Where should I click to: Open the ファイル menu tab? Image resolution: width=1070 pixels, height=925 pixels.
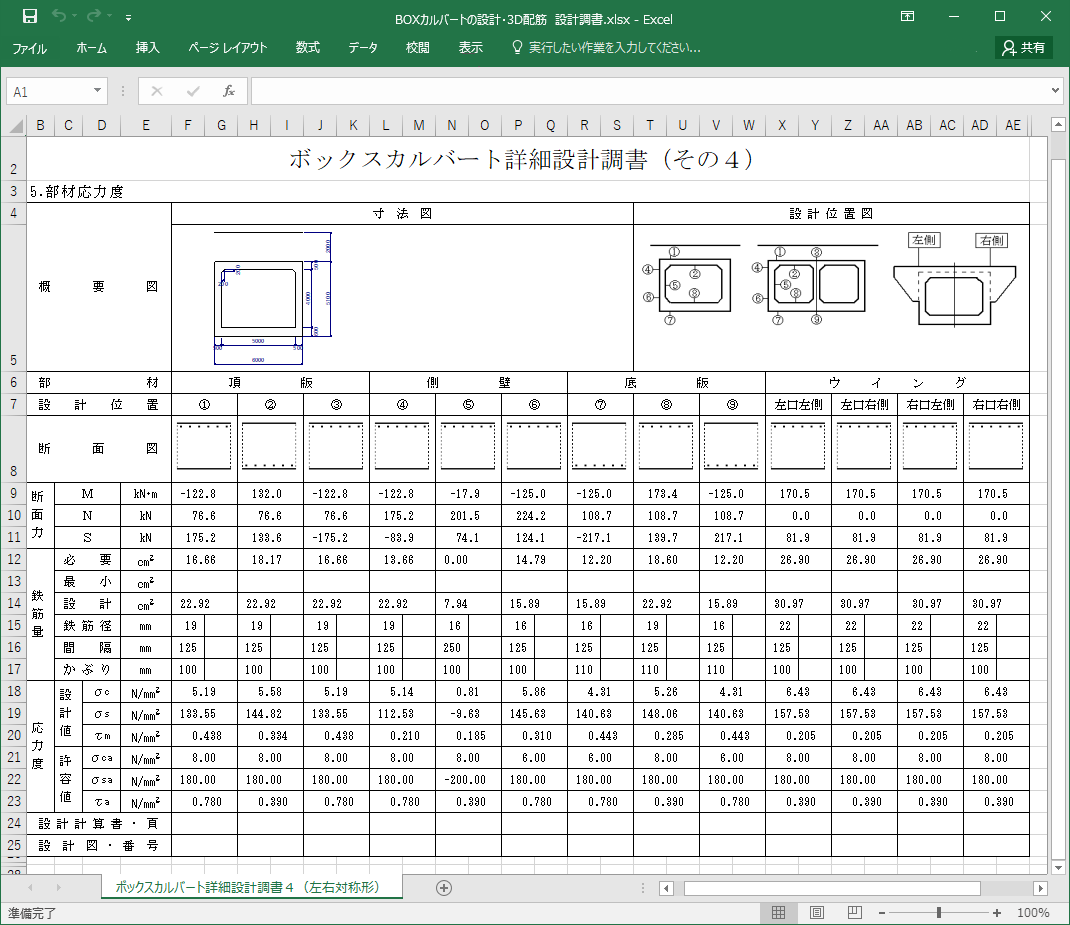29,48
